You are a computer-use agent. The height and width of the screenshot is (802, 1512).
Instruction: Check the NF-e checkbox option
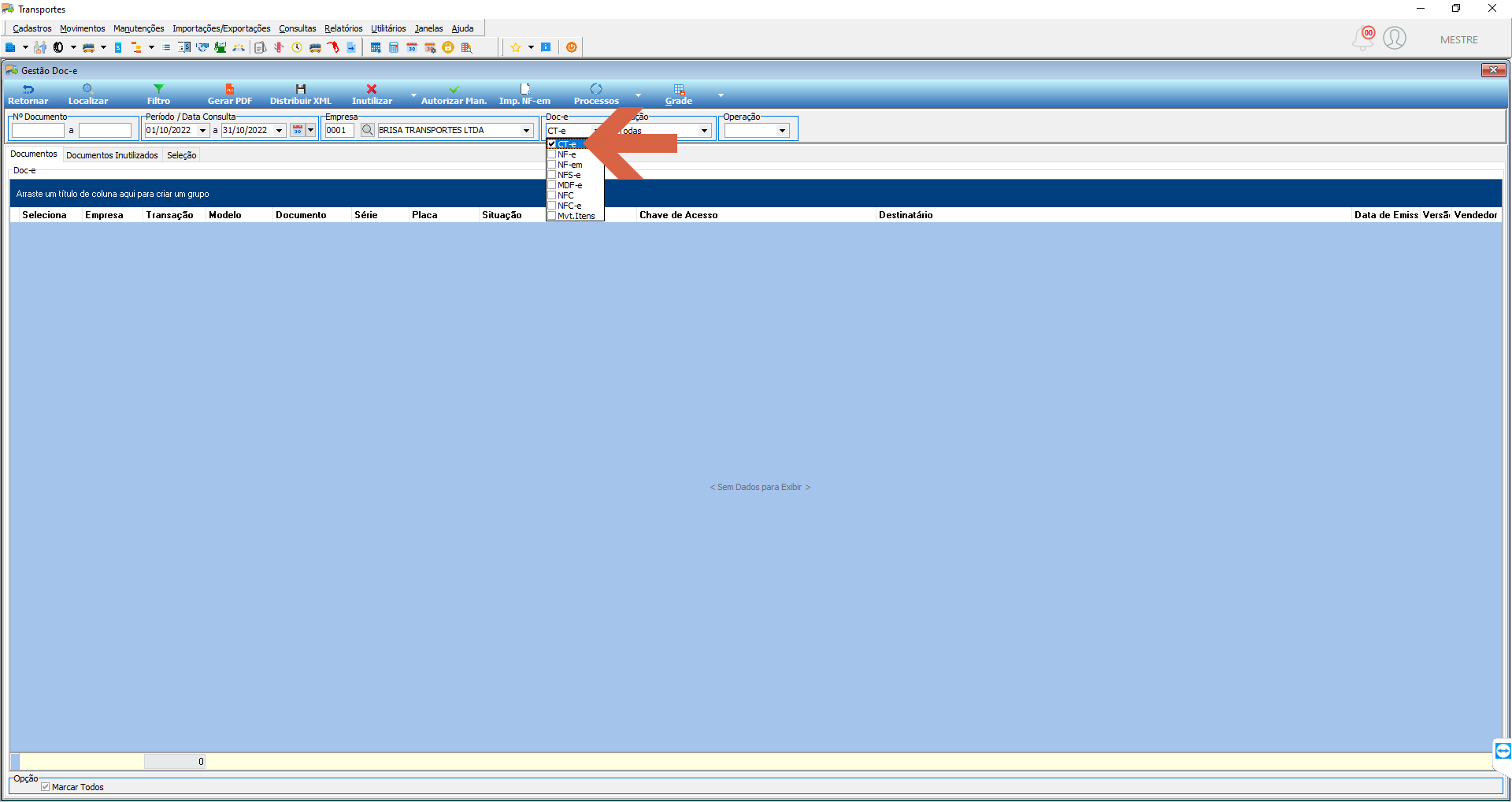pos(551,154)
